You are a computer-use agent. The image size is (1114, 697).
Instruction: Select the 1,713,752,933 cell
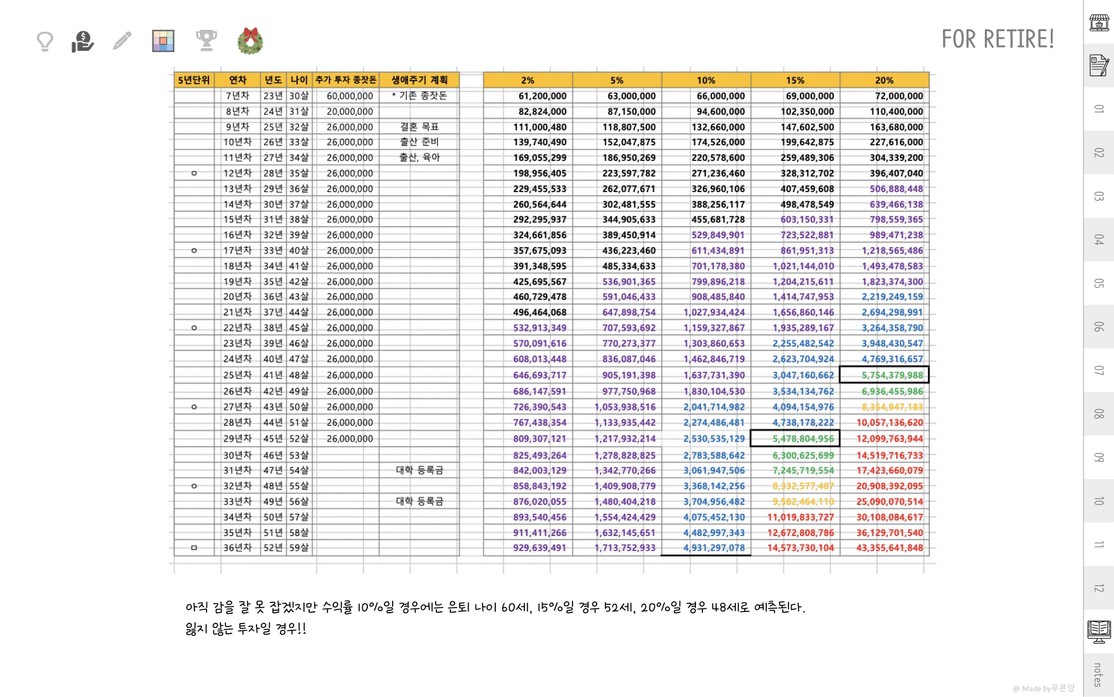pyautogui.click(x=617, y=548)
